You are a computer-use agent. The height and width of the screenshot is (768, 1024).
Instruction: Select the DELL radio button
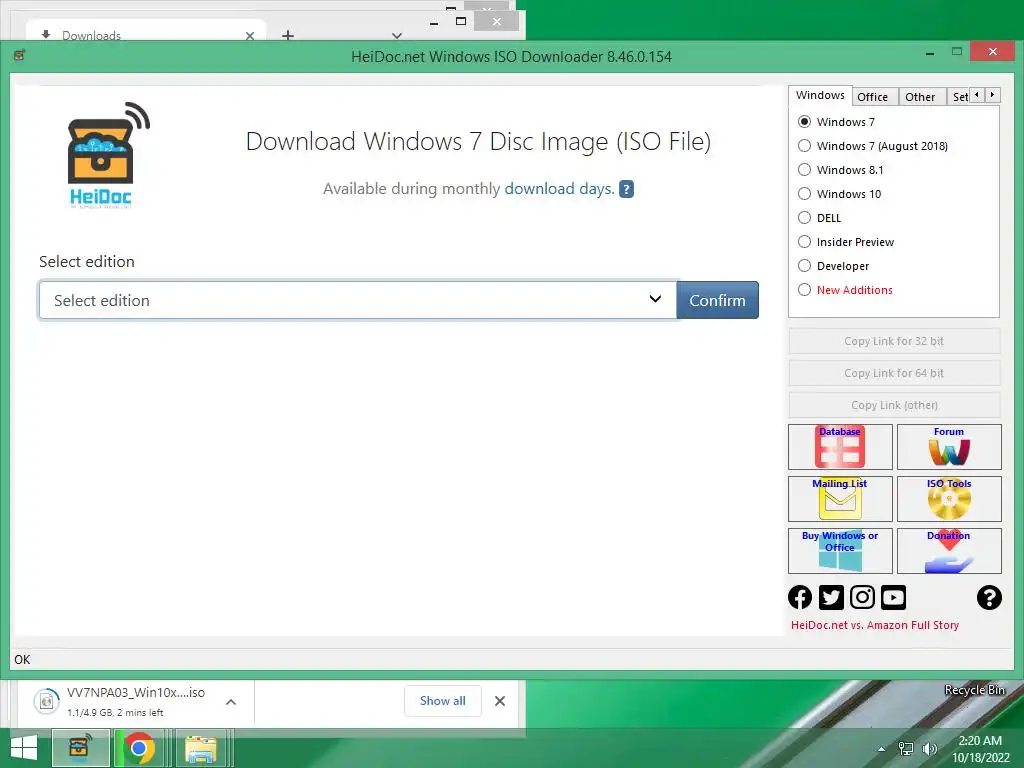pos(805,217)
